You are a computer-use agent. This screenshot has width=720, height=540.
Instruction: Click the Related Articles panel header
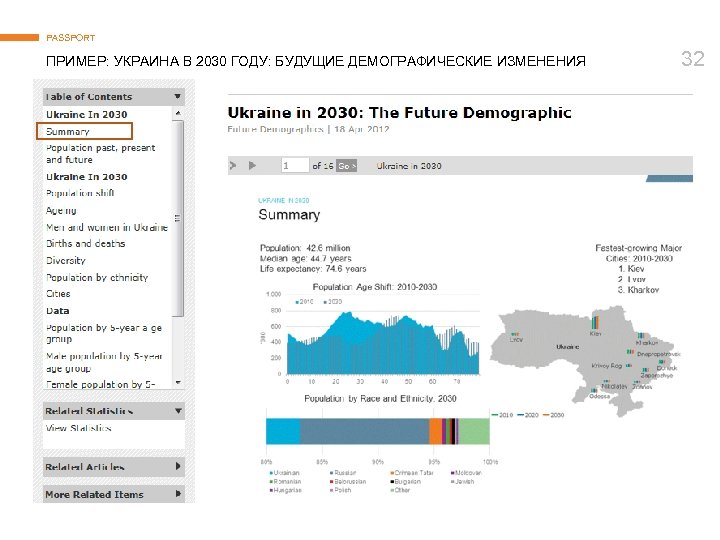point(113,467)
